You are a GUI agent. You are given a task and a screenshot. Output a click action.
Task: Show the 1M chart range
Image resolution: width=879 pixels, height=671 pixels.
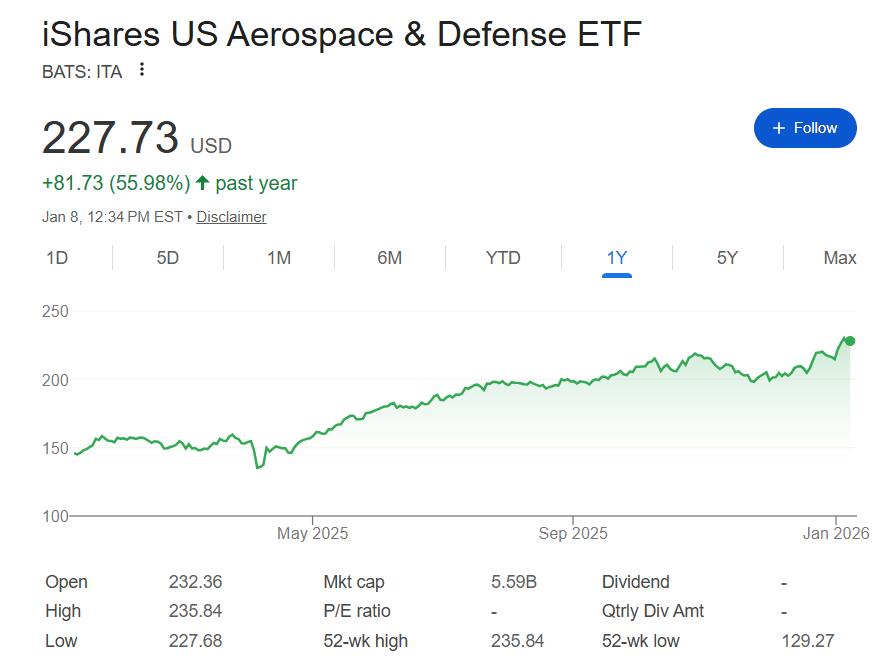coord(279,258)
